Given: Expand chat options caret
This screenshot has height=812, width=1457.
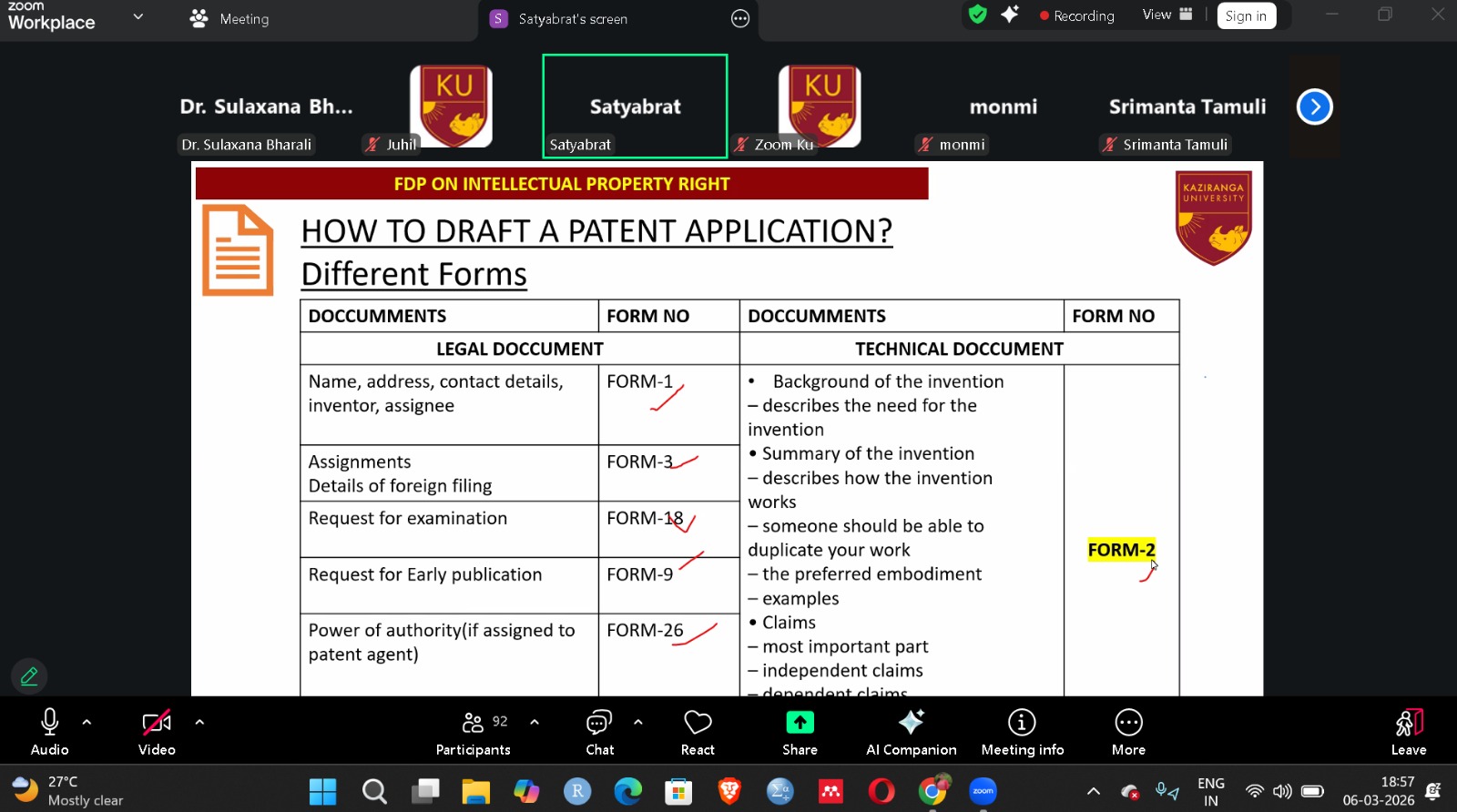Looking at the screenshot, I should point(638,722).
